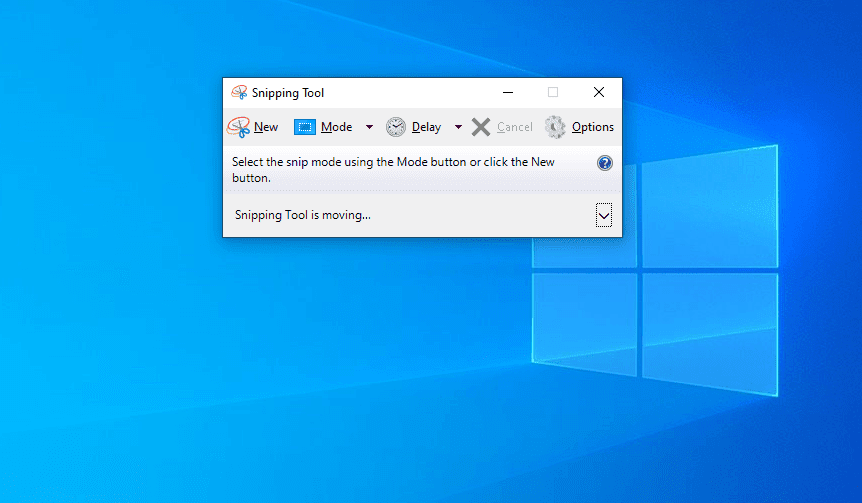
Task: Click the Cancel X icon
Action: [481, 127]
